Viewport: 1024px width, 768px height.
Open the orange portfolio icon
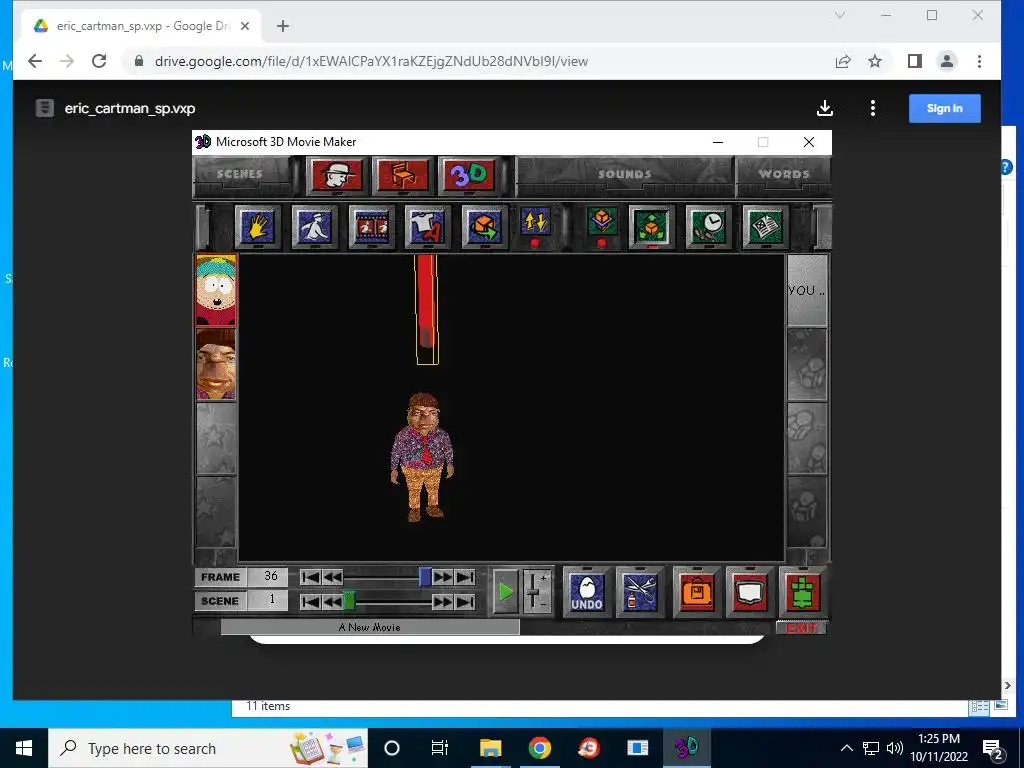pos(696,592)
